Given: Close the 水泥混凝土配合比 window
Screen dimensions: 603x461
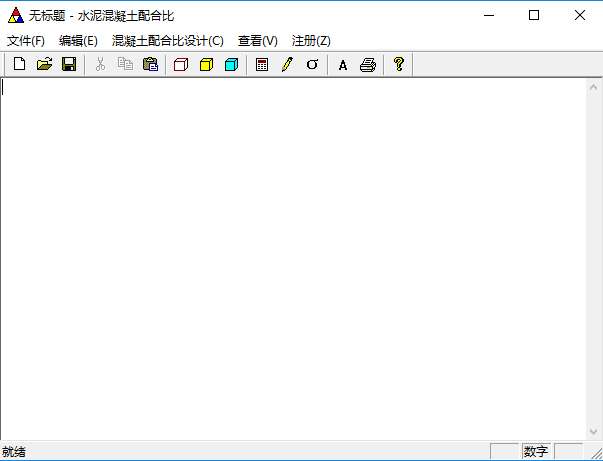Looking at the screenshot, I should (580, 15).
